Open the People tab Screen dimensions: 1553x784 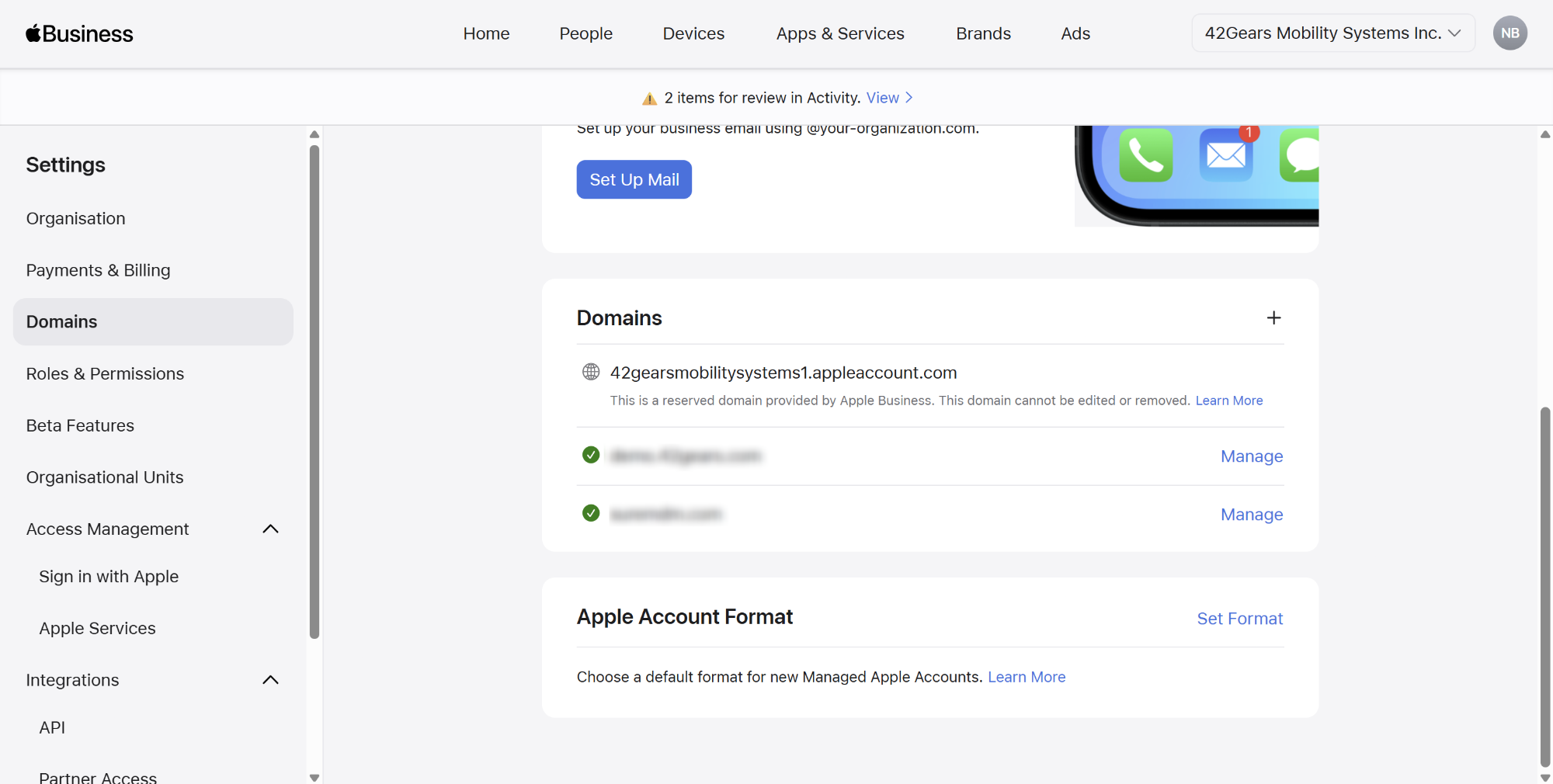coord(585,33)
